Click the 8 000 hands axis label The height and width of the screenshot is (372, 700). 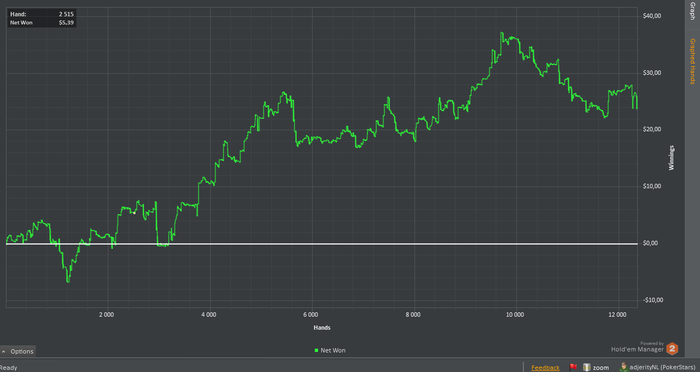[413, 314]
